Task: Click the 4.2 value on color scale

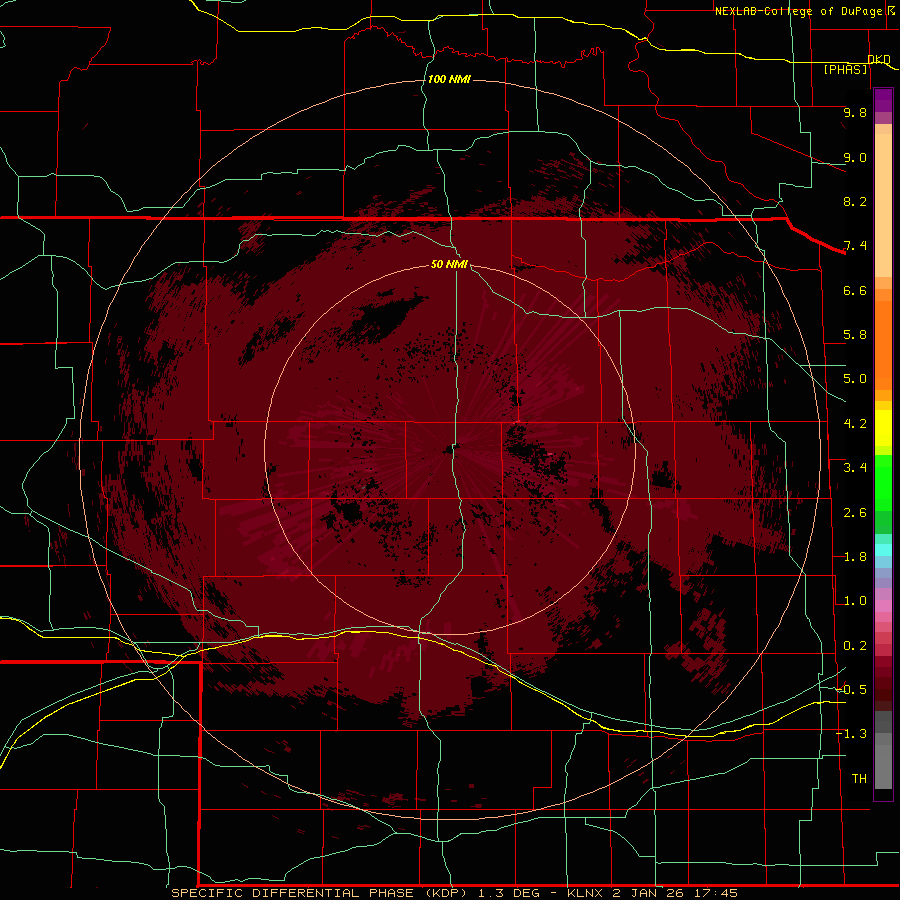Action: coord(855,424)
